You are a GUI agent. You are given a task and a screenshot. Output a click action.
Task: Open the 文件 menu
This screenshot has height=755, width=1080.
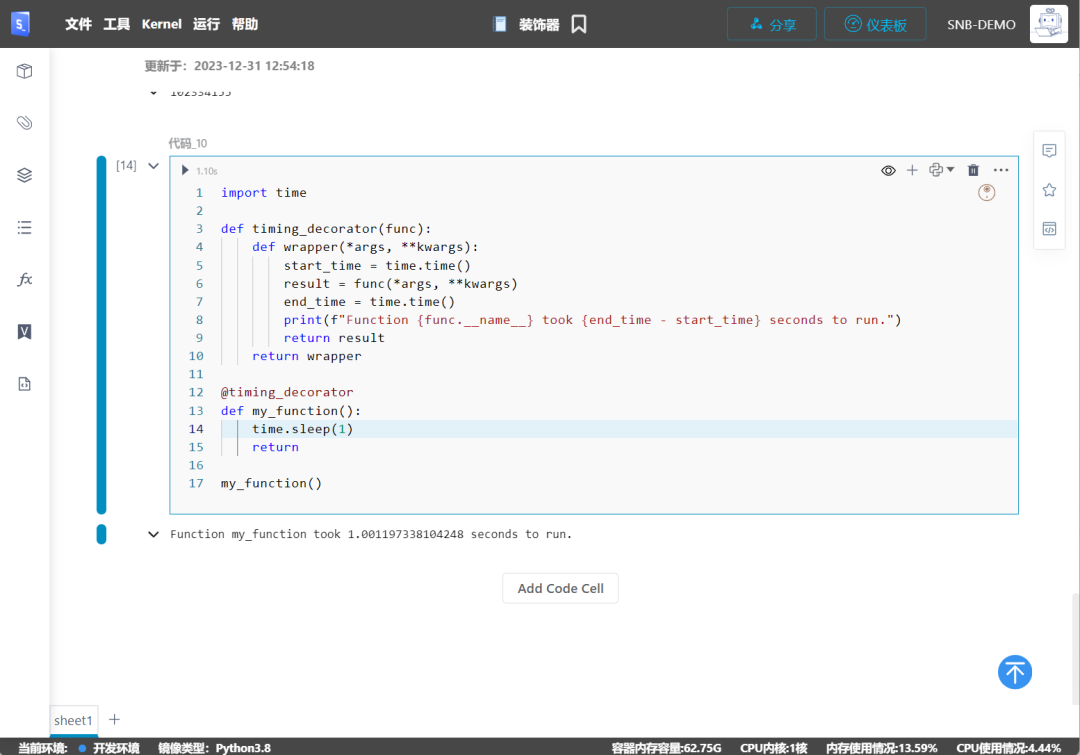(x=78, y=24)
